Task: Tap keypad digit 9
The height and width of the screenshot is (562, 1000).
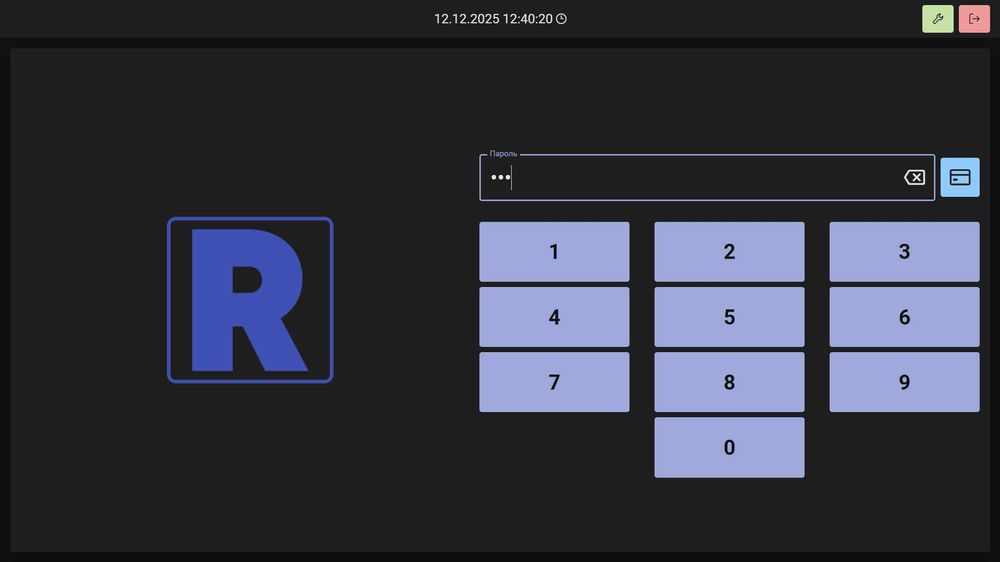Action: [904, 382]
